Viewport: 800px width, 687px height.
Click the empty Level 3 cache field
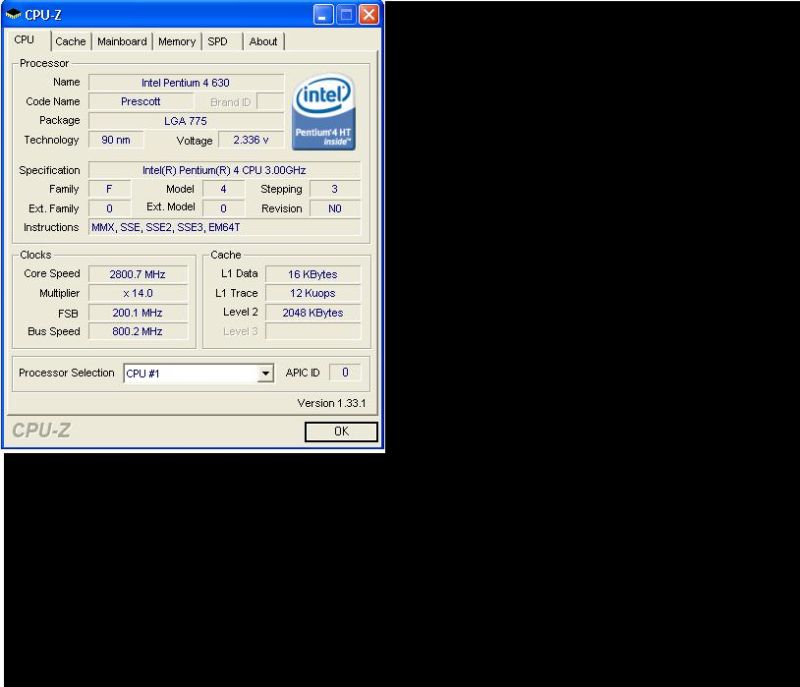point(313,332)
